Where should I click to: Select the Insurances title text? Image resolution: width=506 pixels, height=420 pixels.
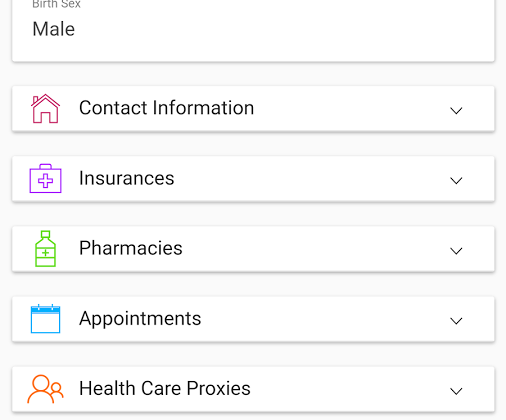(x=127, y=178)
